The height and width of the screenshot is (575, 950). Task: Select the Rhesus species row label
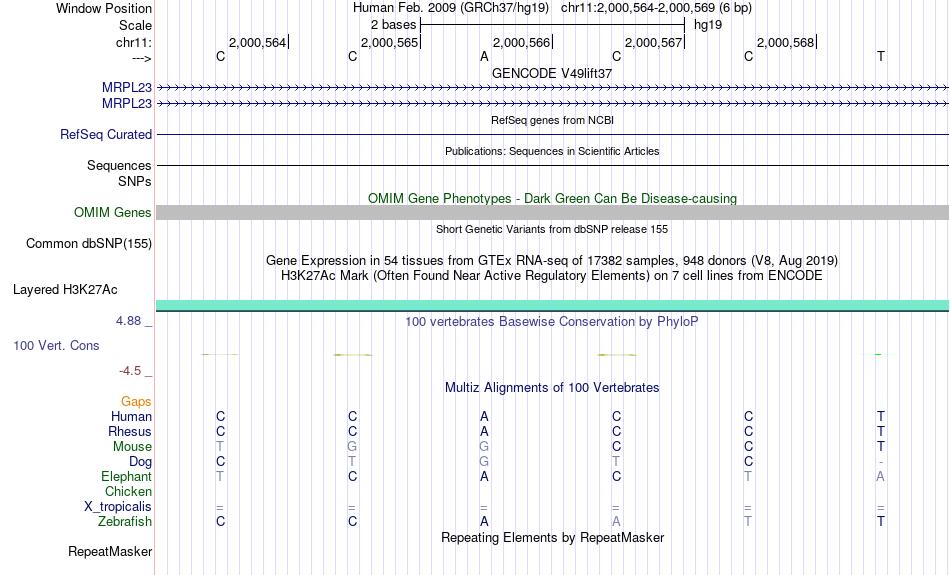[130, 431]
